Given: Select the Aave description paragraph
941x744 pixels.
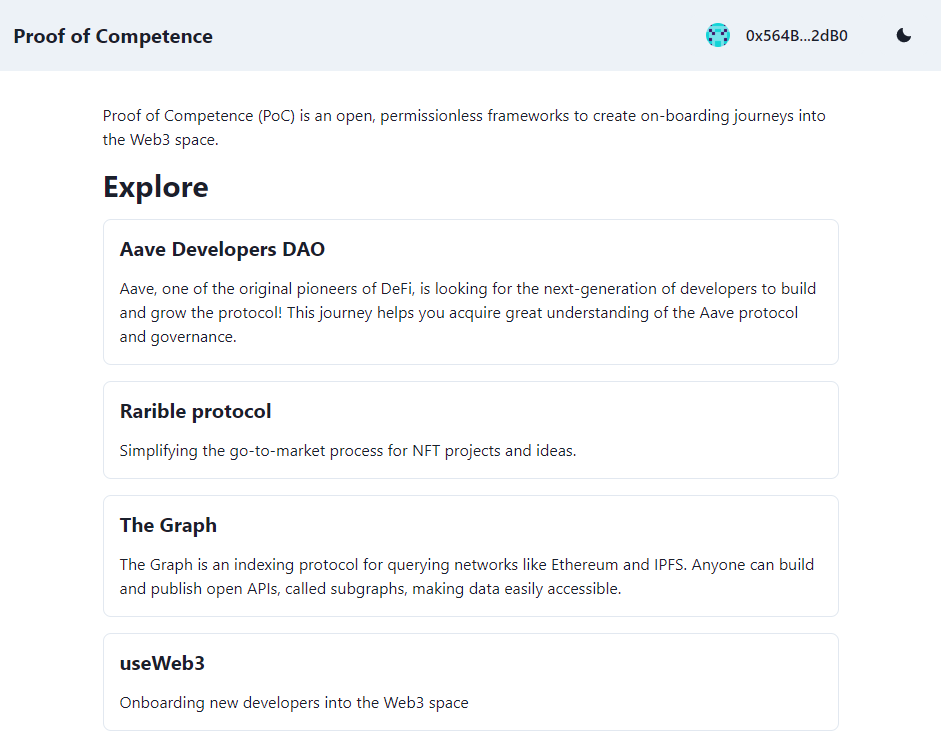Looking at the screenshot, I should [x=467, y=313].
